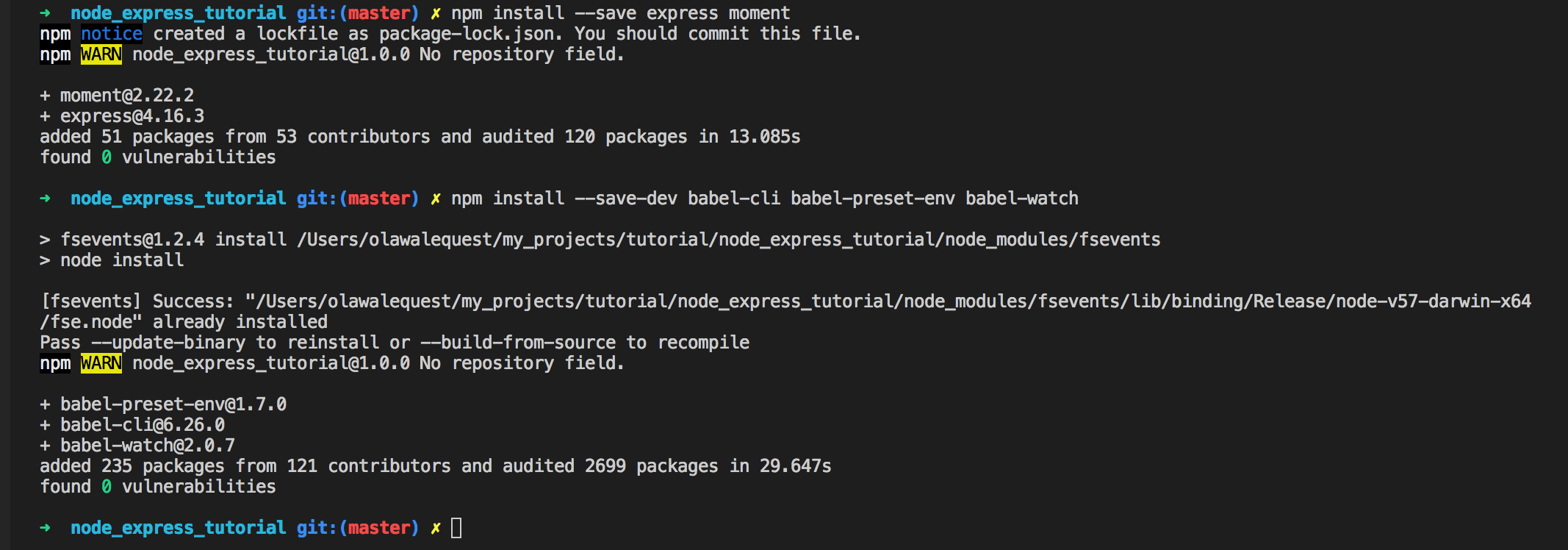Click the green 0 after "audited 120 packages"

point(107,157)
